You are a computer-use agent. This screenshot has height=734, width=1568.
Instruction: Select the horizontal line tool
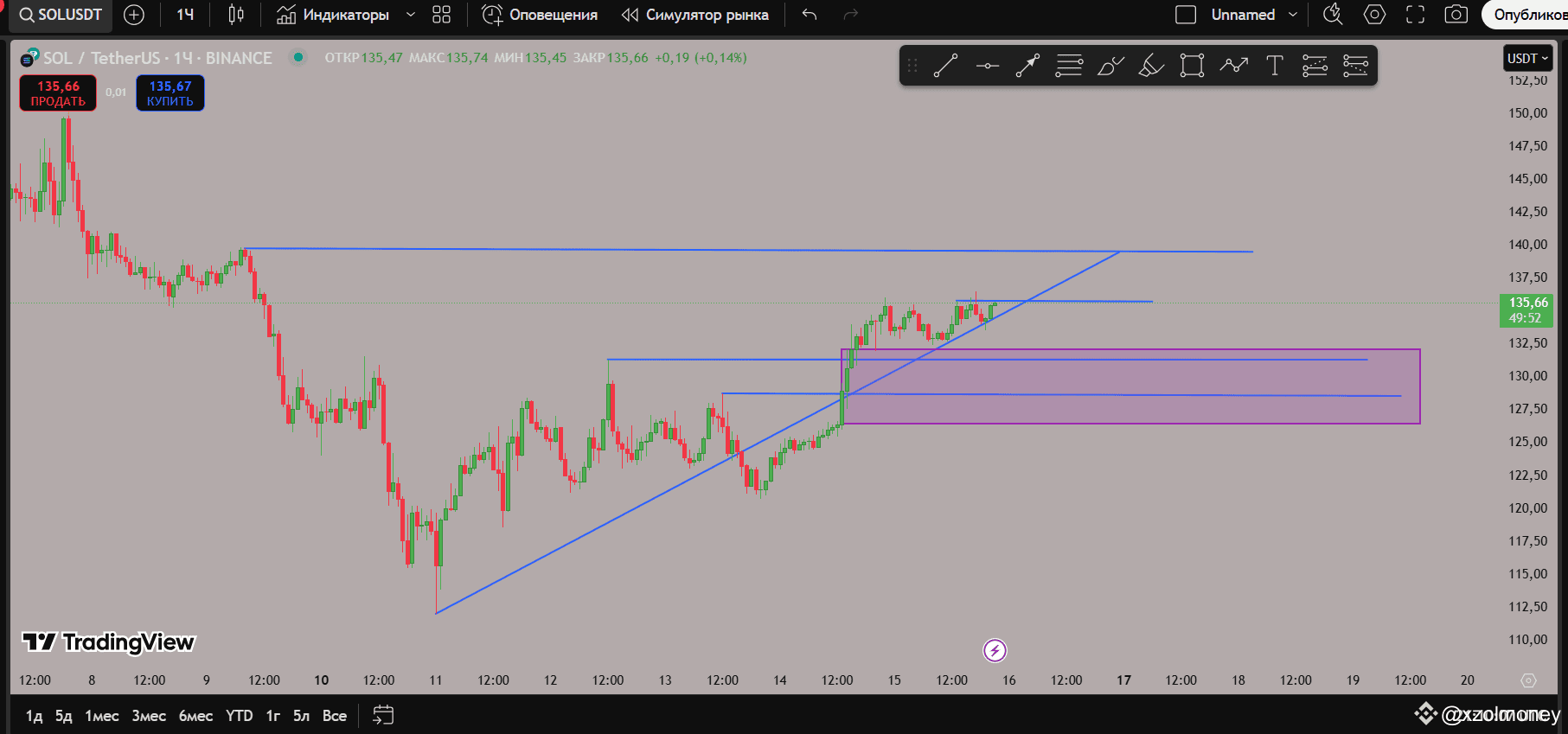[987, 66]
